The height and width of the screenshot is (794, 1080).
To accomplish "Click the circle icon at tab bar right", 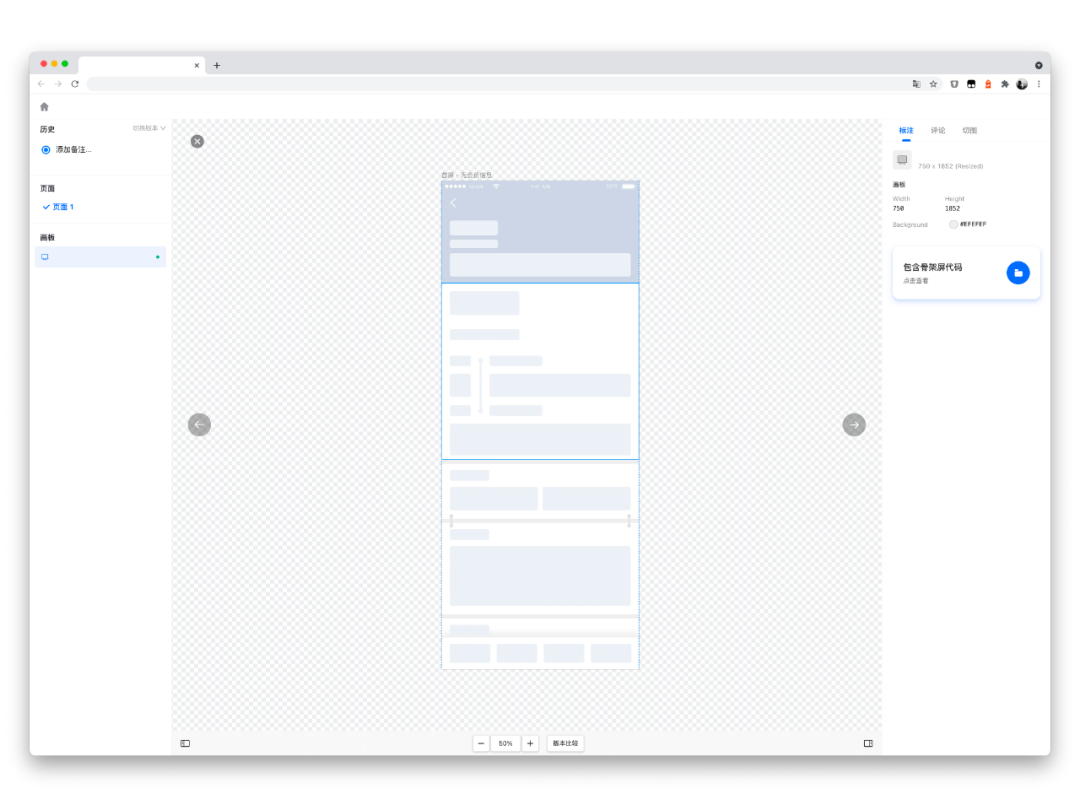I will point(1039,65).
